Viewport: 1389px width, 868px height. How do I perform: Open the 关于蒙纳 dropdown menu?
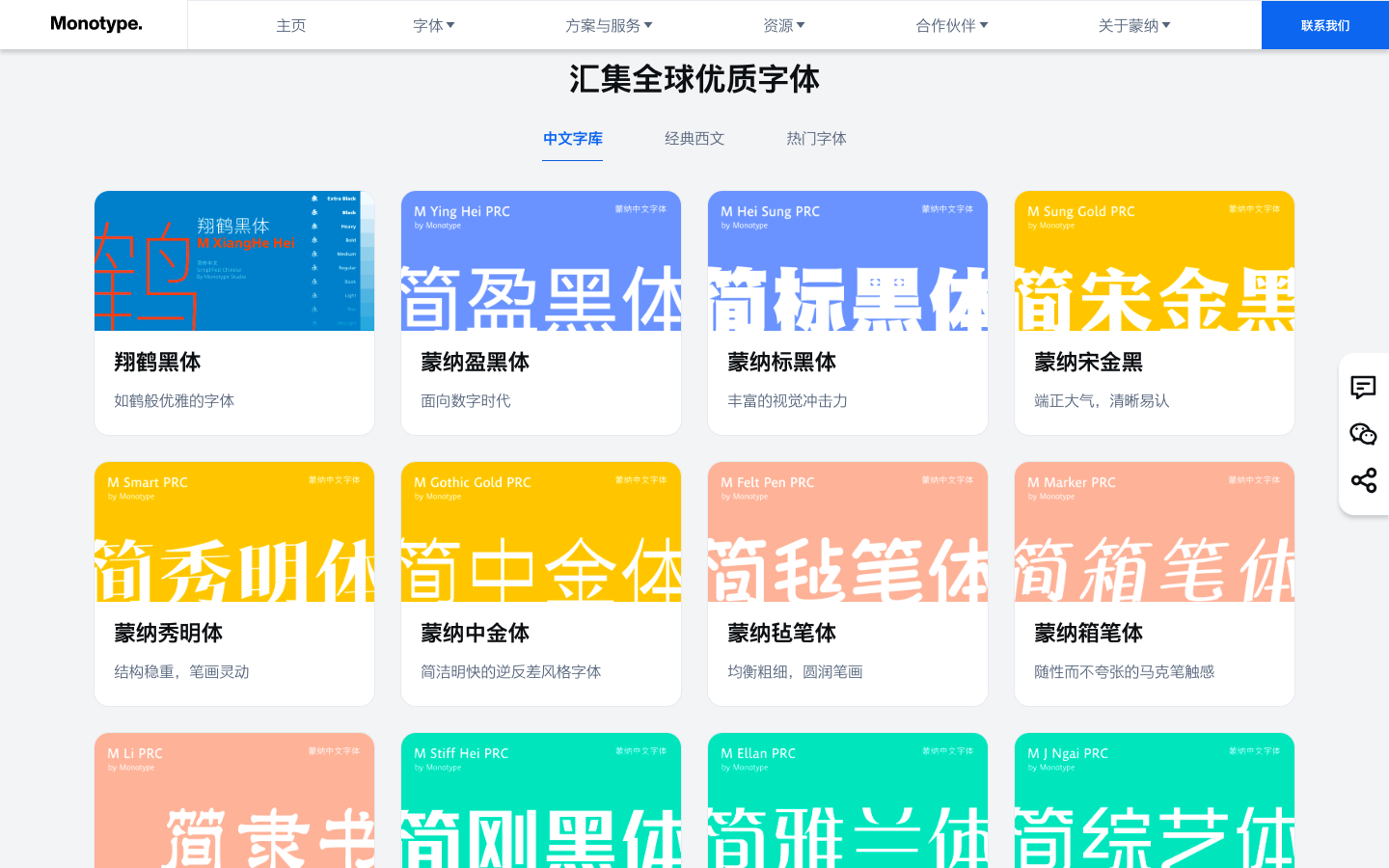[1133, 26]
